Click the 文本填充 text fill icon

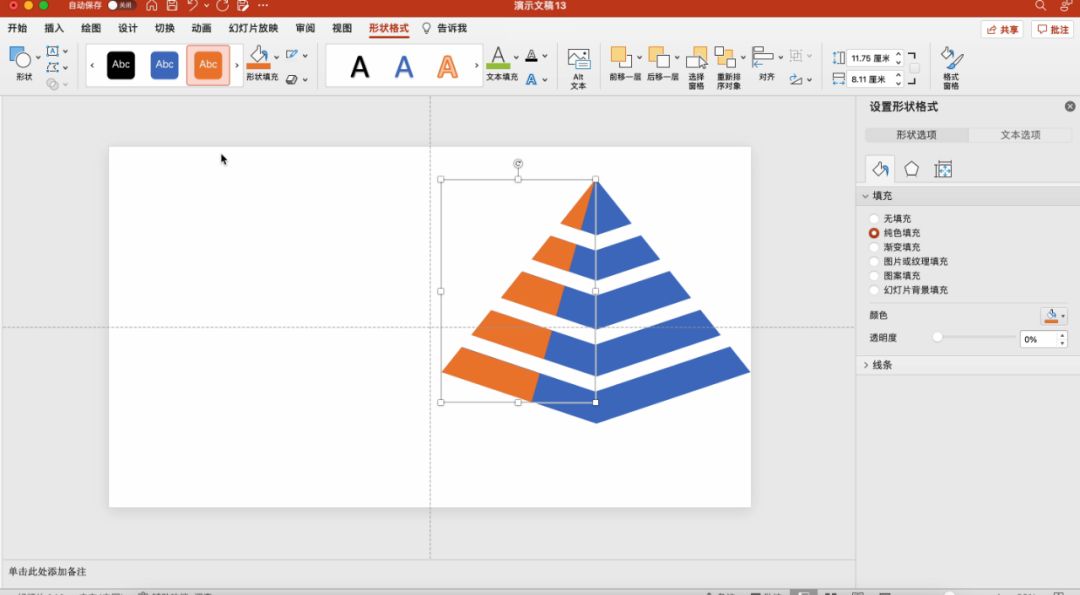tap(499, 58)
